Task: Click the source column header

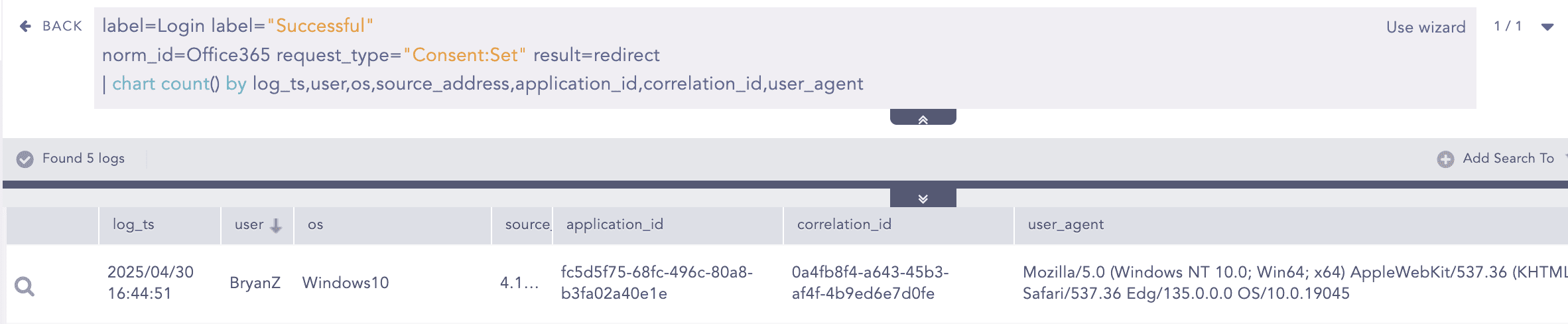Action: point(527,224)
